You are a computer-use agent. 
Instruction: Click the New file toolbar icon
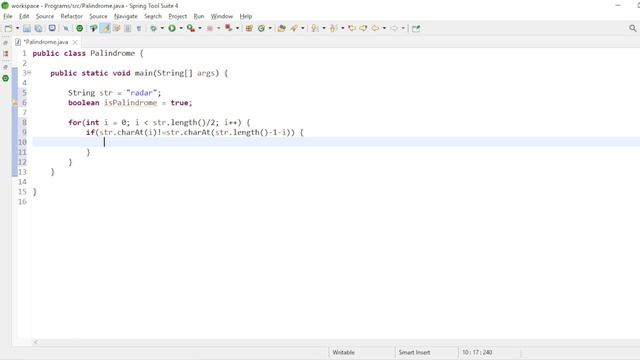click(x=8, y=28)
